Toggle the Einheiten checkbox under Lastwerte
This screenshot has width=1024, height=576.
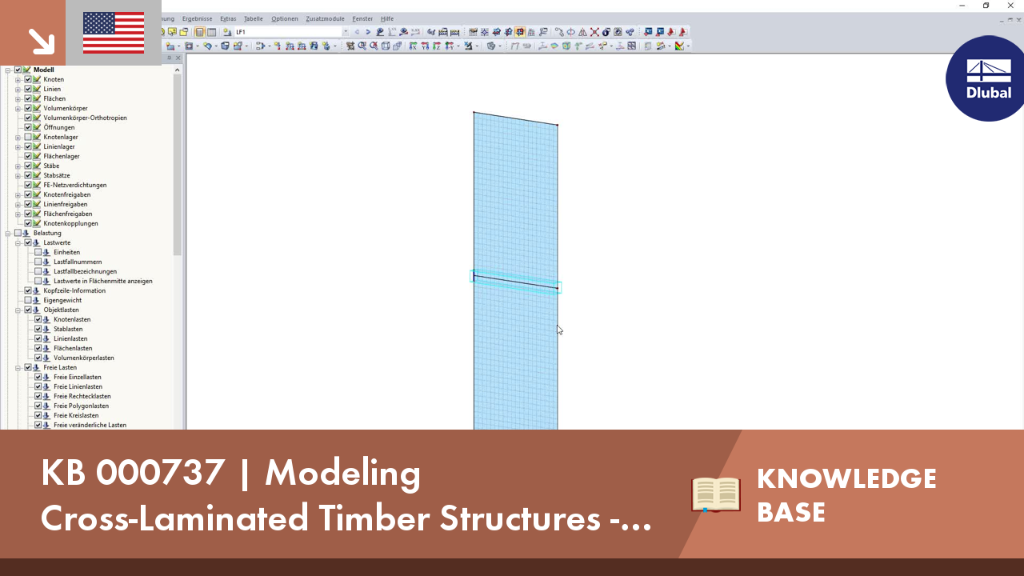(x=38, y=252)
